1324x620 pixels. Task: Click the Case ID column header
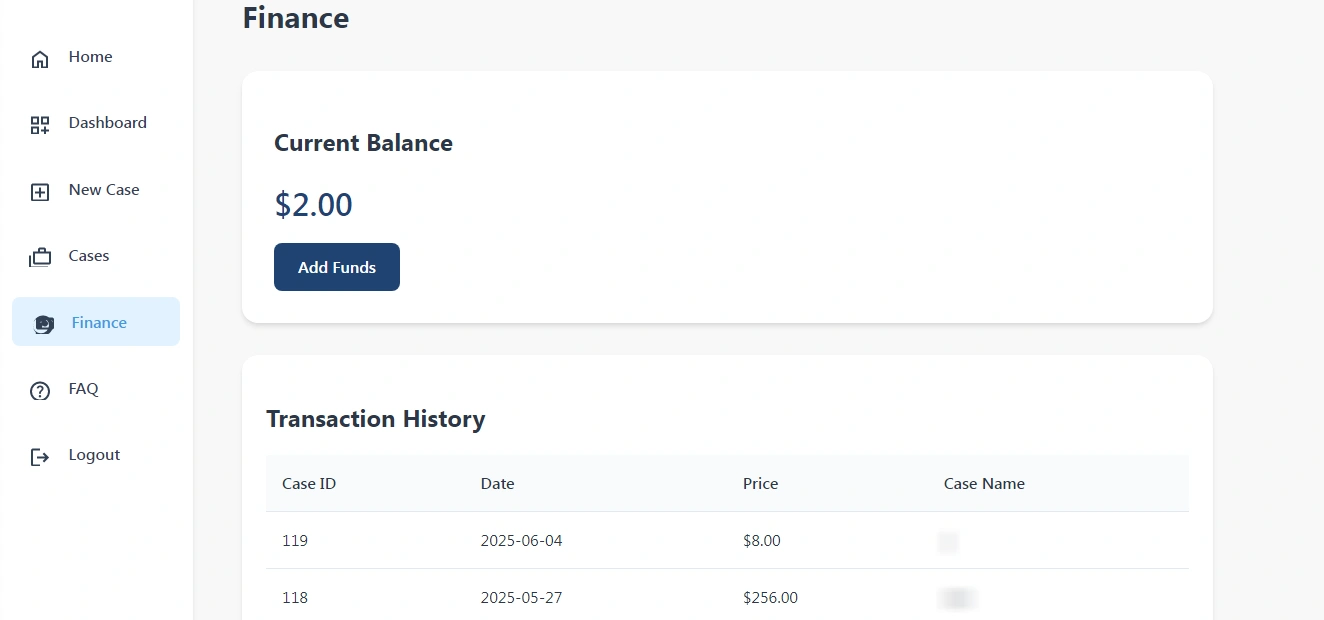coord(309,484)
